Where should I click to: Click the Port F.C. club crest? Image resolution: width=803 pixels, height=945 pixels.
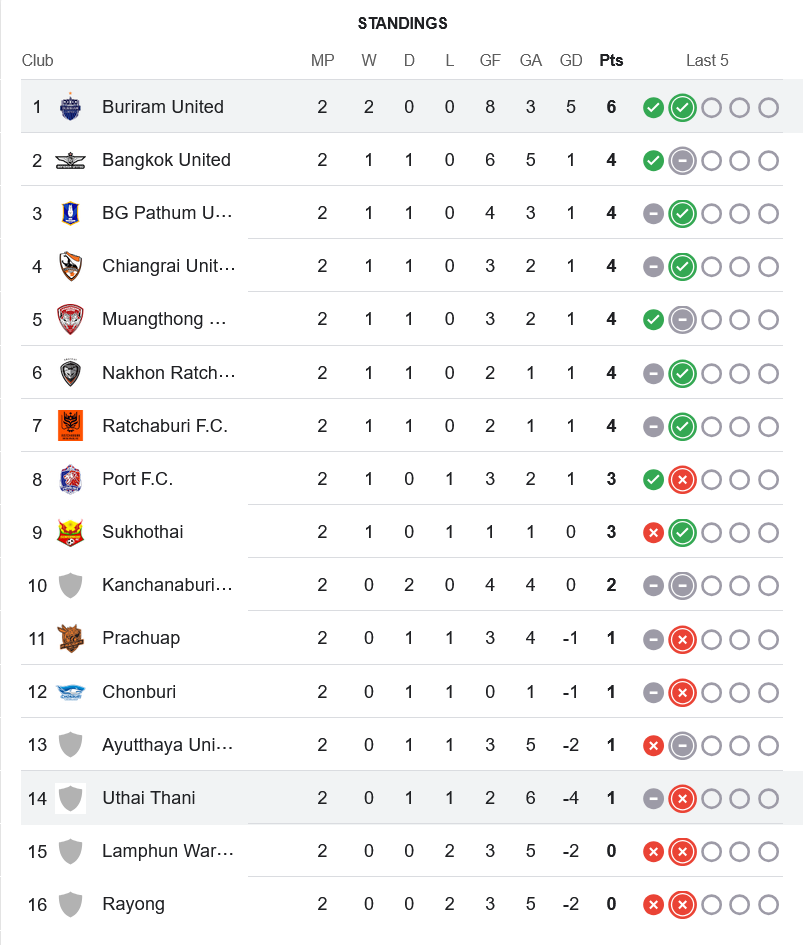click(x=70, y=479)
